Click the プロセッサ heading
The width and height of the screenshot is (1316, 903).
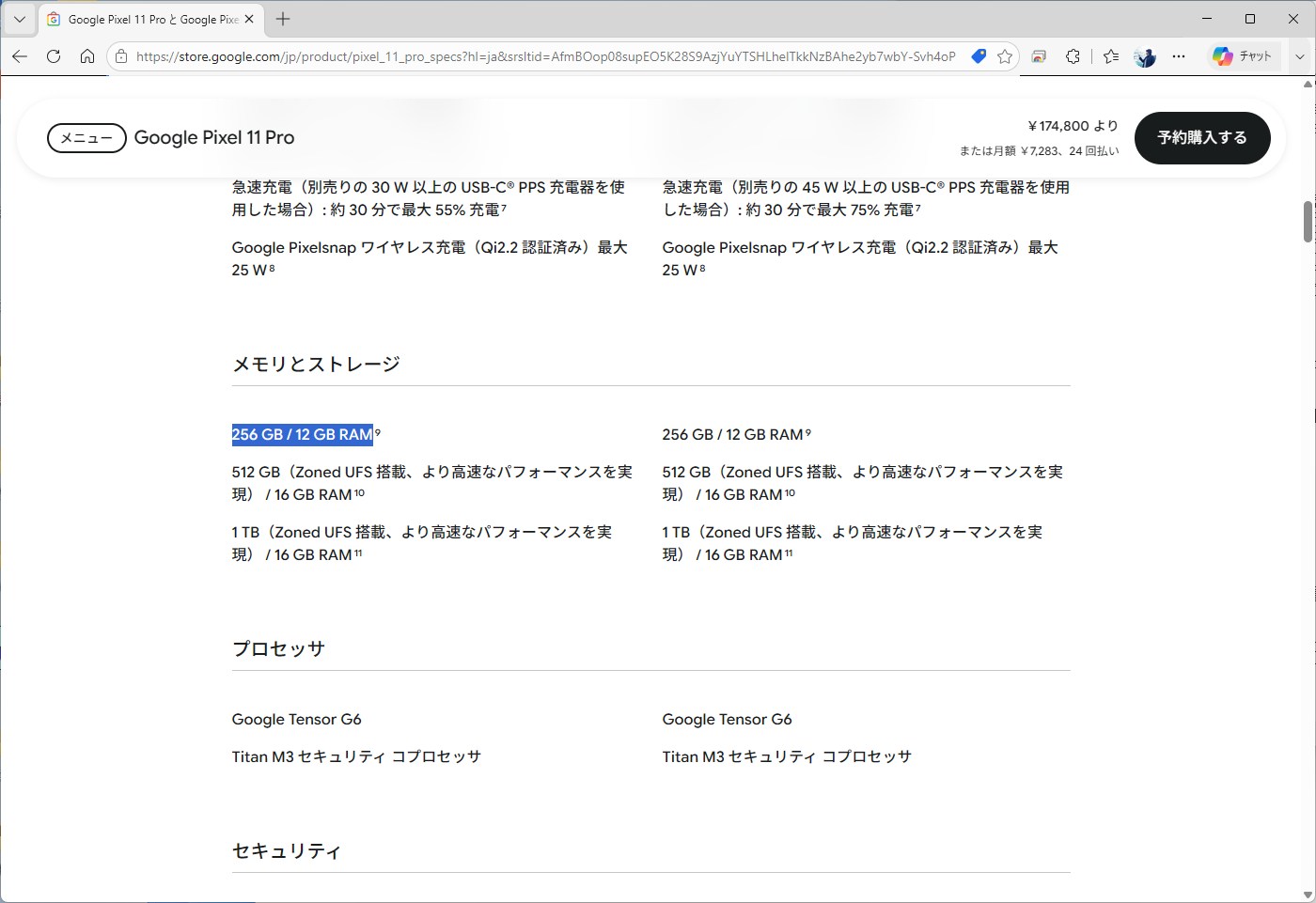click(x=278, y=648)
